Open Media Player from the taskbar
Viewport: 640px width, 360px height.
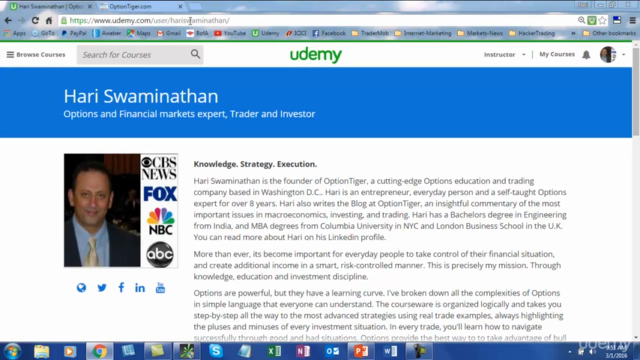(70, 351)
